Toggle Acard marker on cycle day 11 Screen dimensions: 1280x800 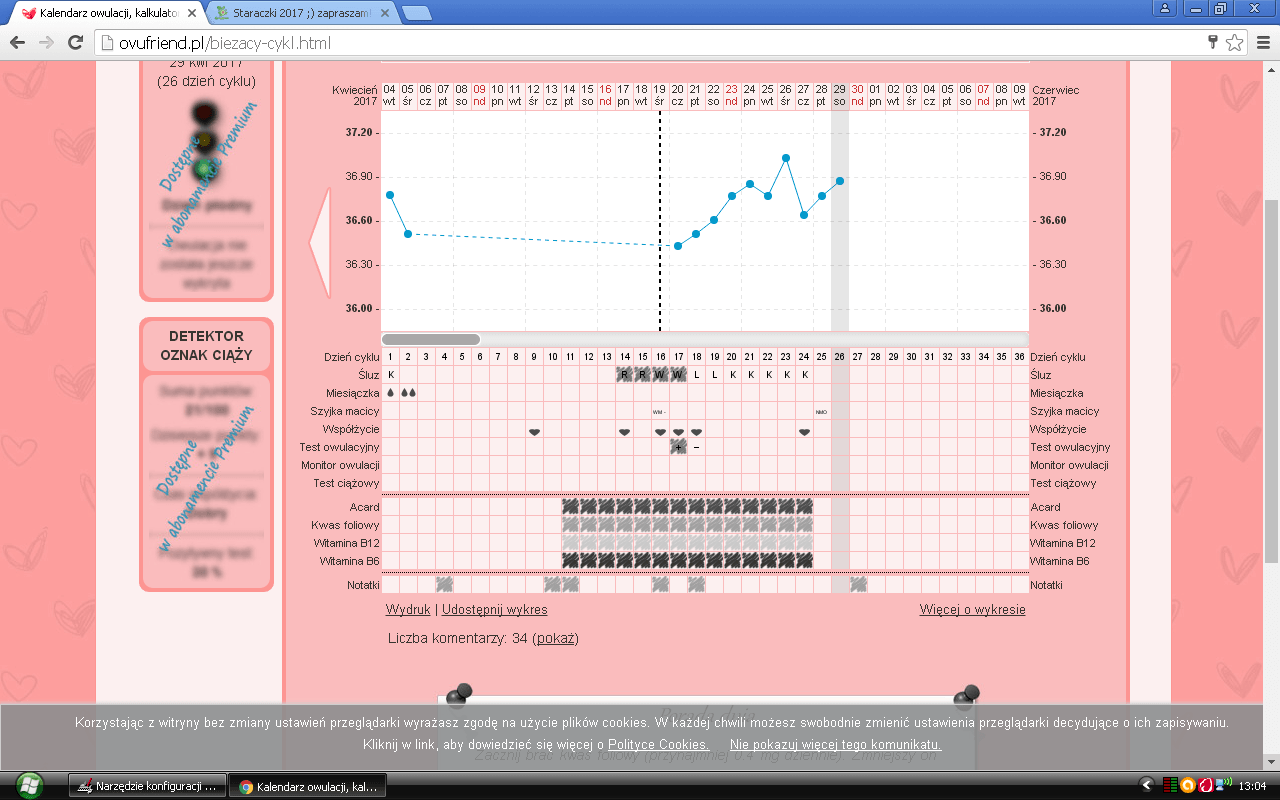pos(571,507)
